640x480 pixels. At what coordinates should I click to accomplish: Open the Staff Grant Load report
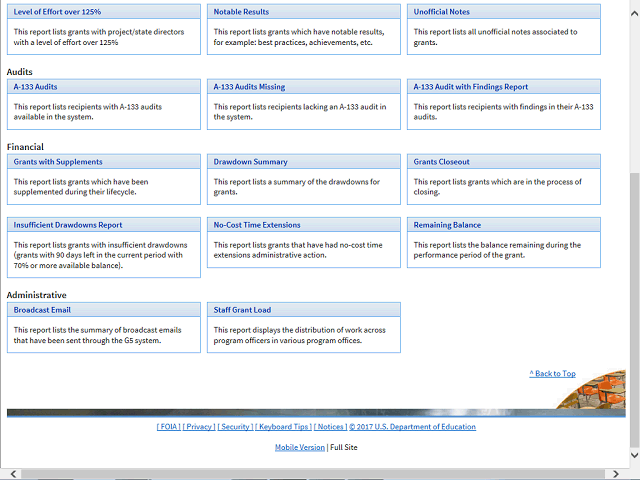click(242, 310)
